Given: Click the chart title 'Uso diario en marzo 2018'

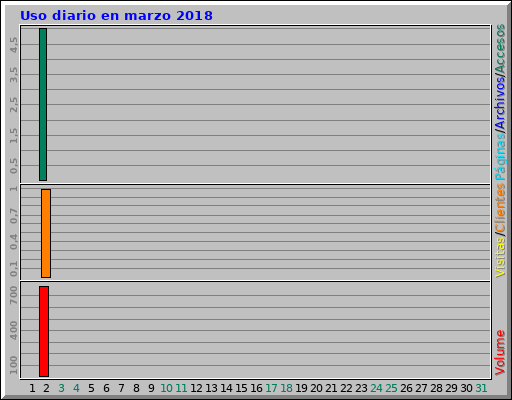Looking at the screenshot, I should point(116,16).
